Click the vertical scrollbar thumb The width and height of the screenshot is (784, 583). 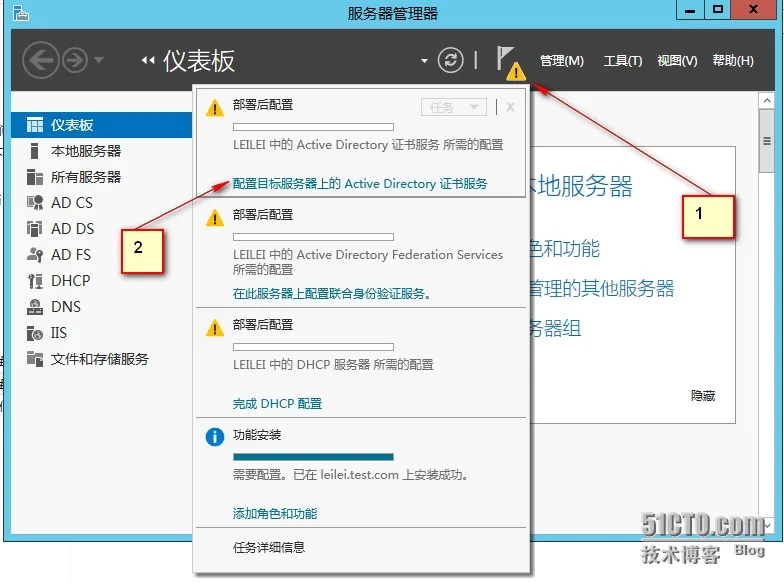[766, 142]
